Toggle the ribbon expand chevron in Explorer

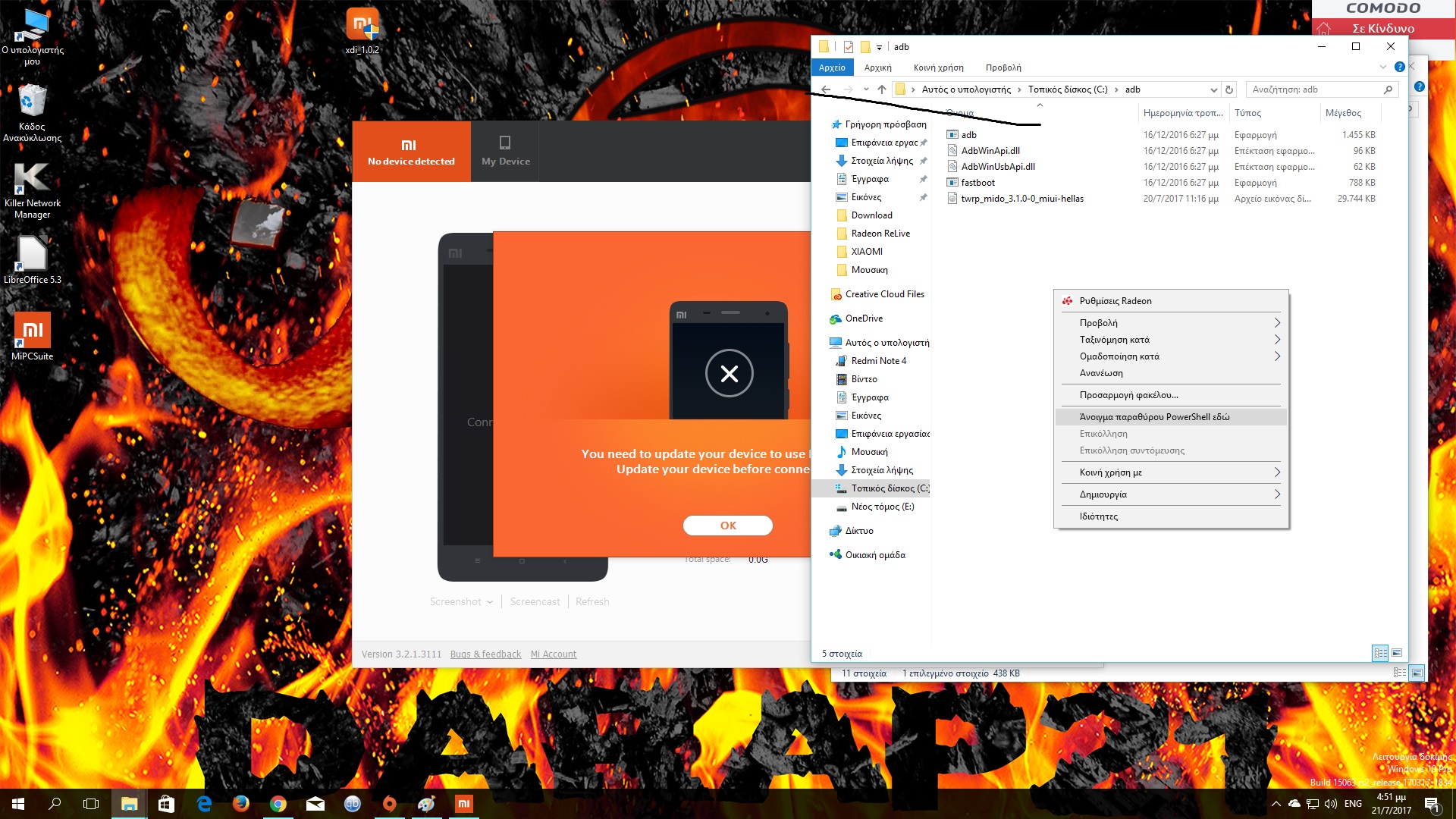[1382, 67]
